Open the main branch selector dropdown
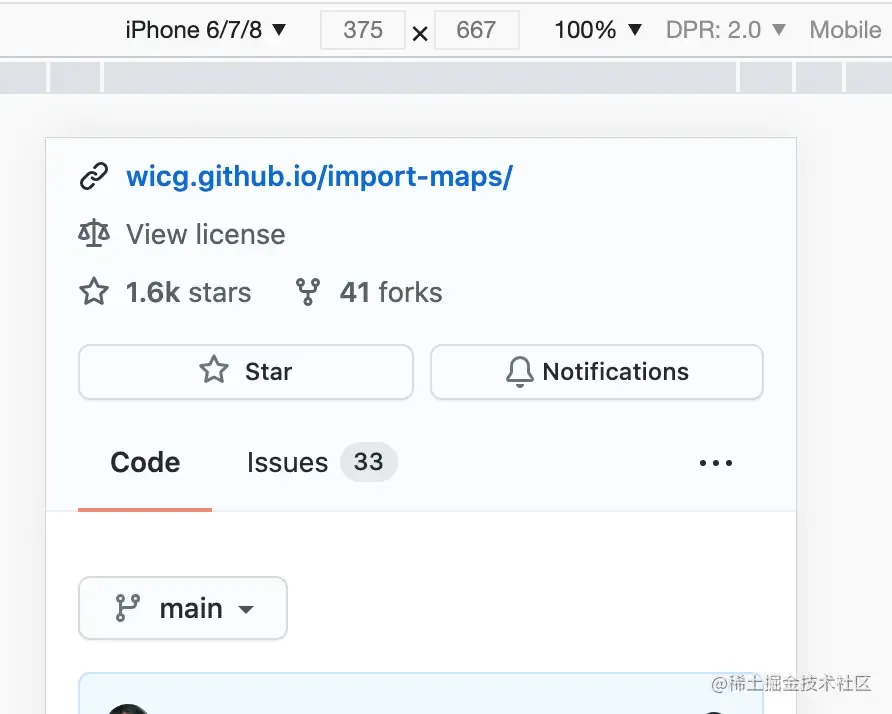This screenshot has width=892, height=714. point(183,608)
